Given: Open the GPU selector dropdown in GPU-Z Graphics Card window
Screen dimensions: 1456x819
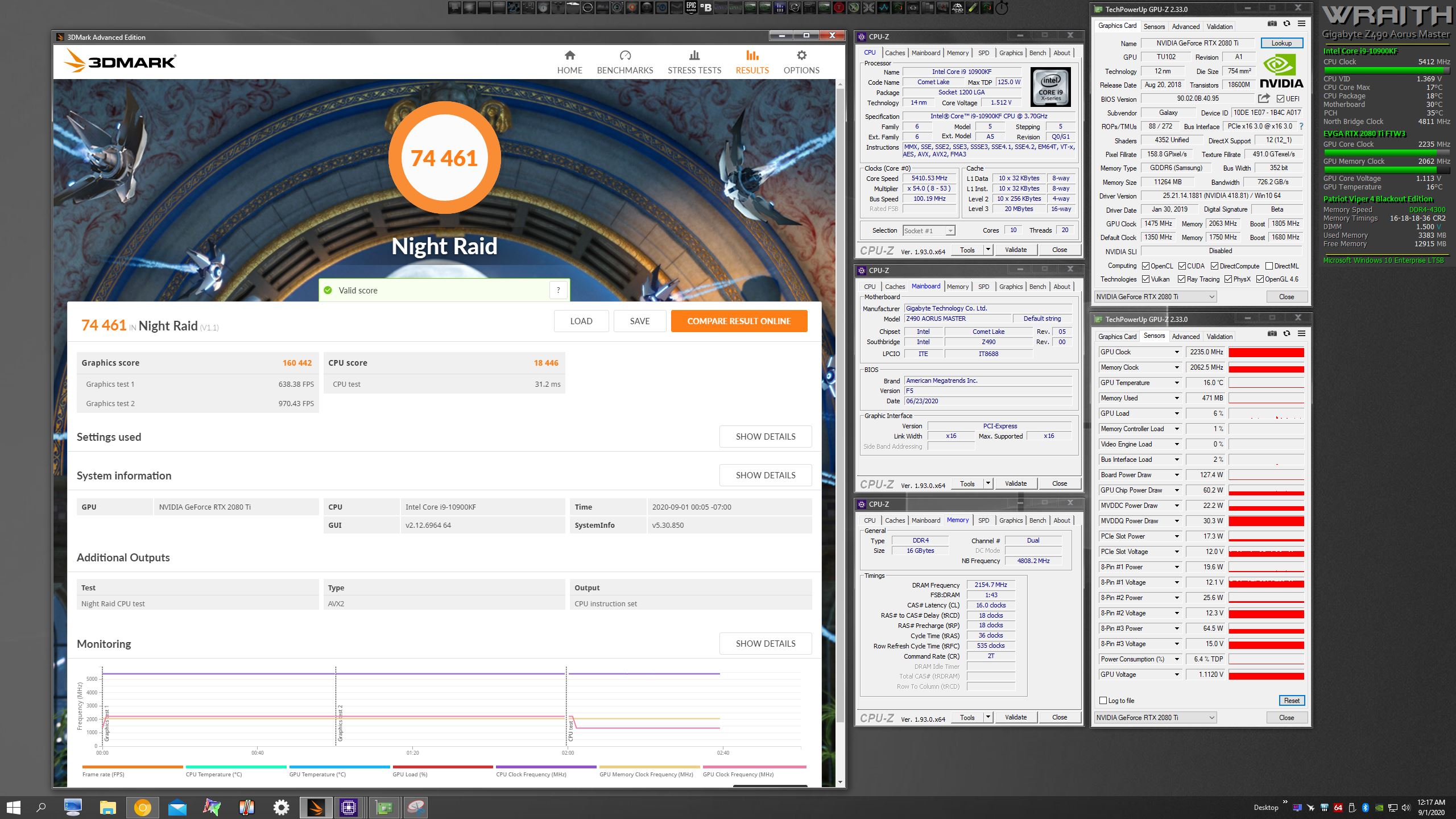Looking at the screenshot, I should [x=1156, y=296].
